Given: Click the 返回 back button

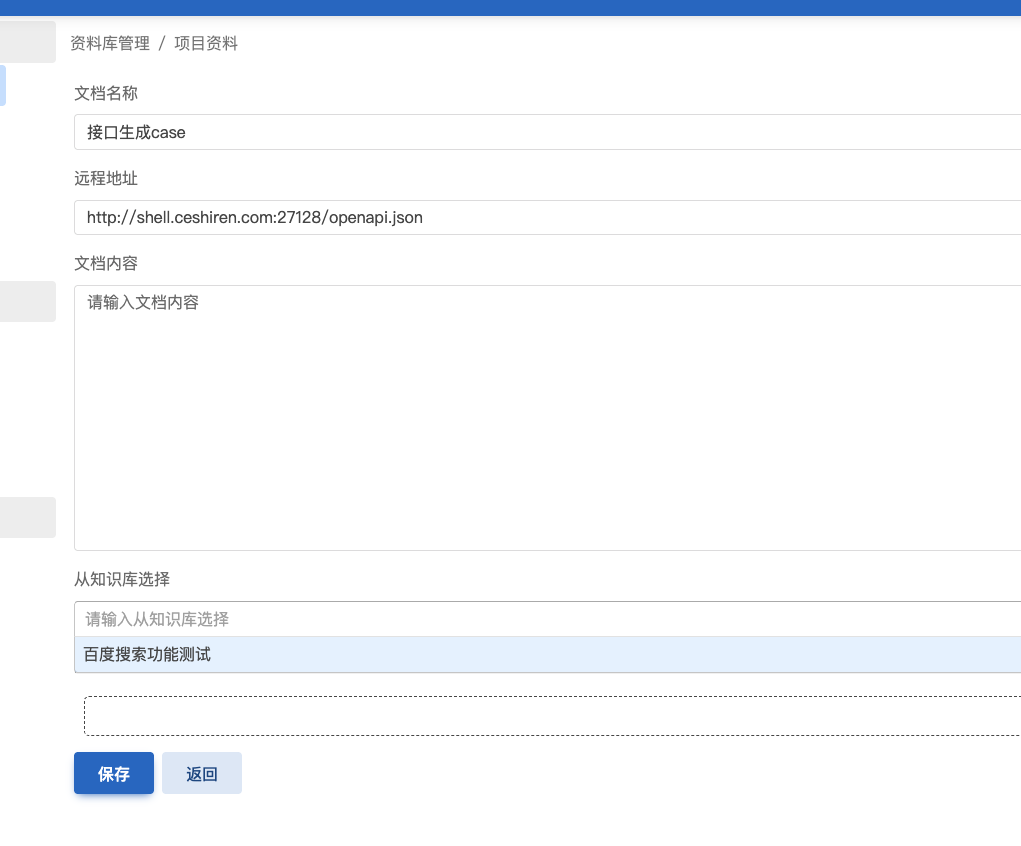Looking at the screenshot, I should pos(202,773).
